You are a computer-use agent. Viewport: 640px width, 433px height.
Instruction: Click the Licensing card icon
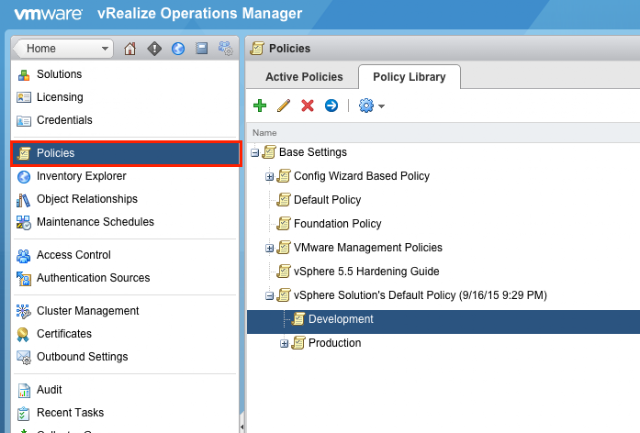pos(24,98)
